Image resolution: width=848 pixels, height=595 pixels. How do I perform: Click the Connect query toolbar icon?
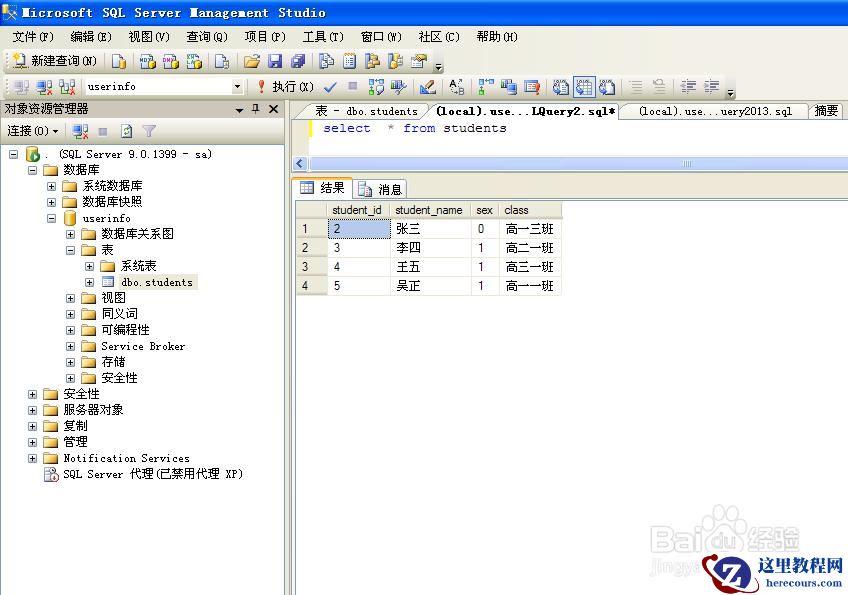(x=21, y=87)
